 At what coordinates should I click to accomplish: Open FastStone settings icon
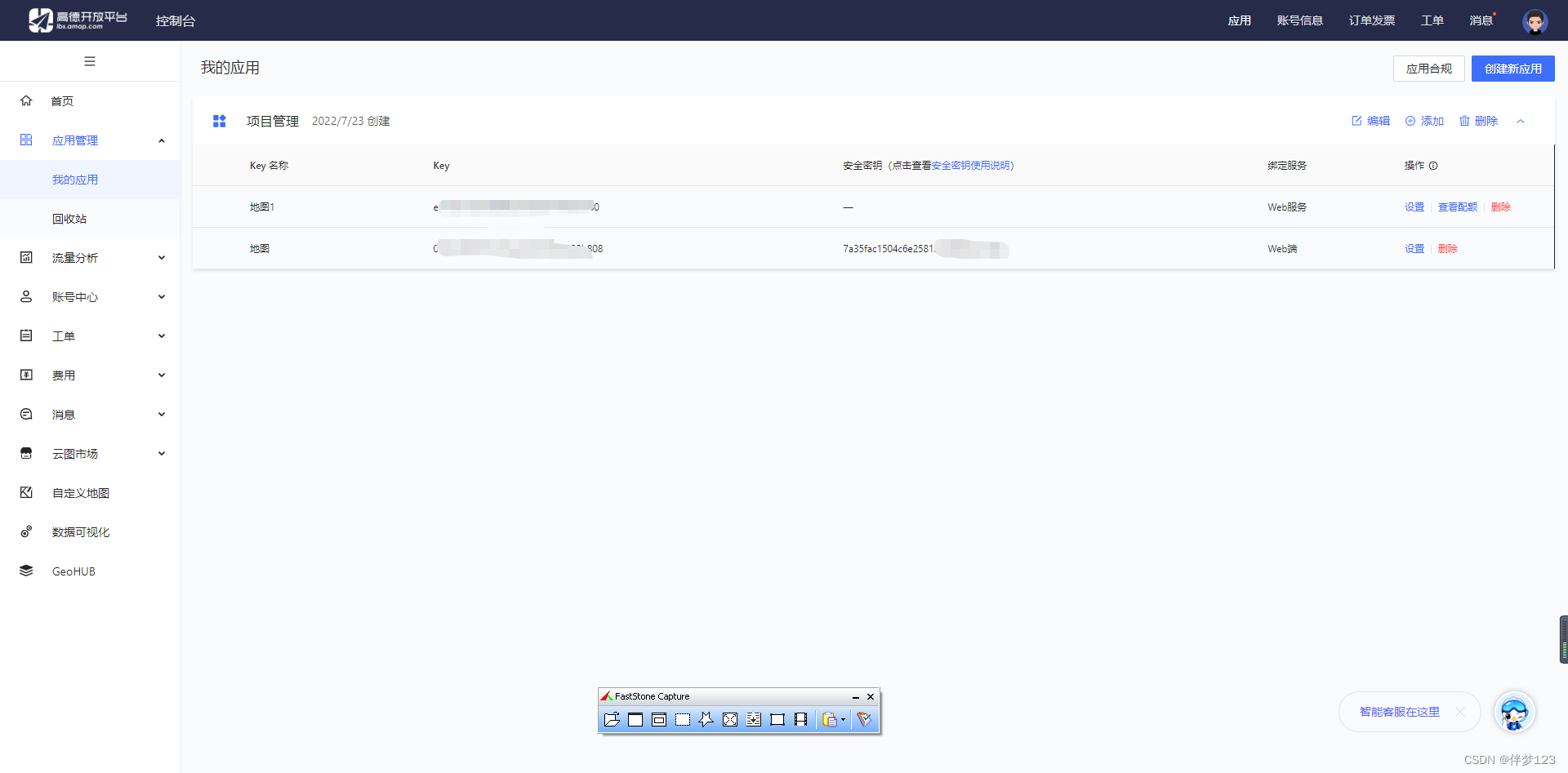pos(864,719)
